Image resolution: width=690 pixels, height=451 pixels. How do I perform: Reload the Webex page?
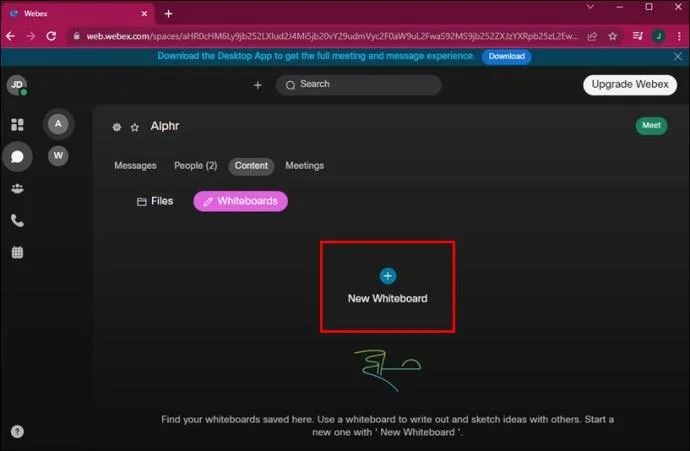51,36
